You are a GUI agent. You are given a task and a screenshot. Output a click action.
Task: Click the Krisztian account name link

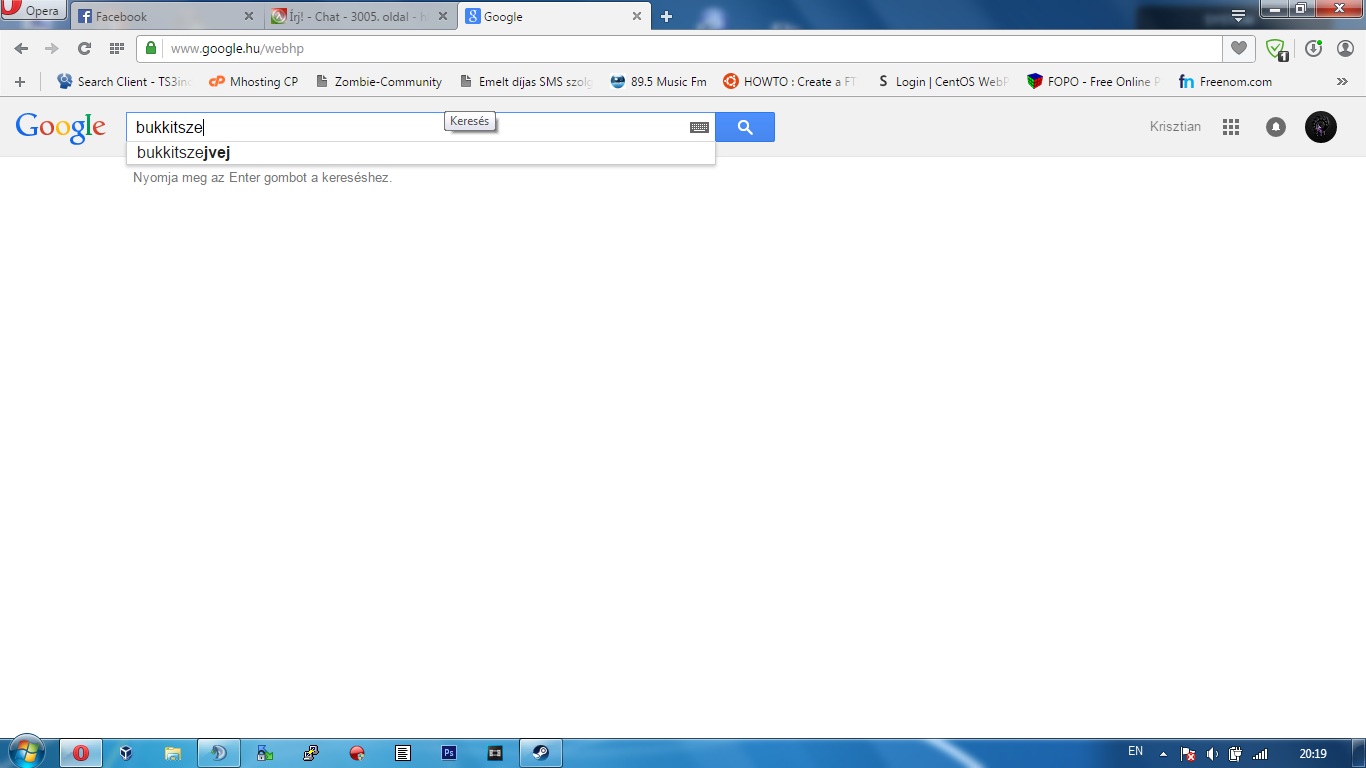(x=1175, y=127)
